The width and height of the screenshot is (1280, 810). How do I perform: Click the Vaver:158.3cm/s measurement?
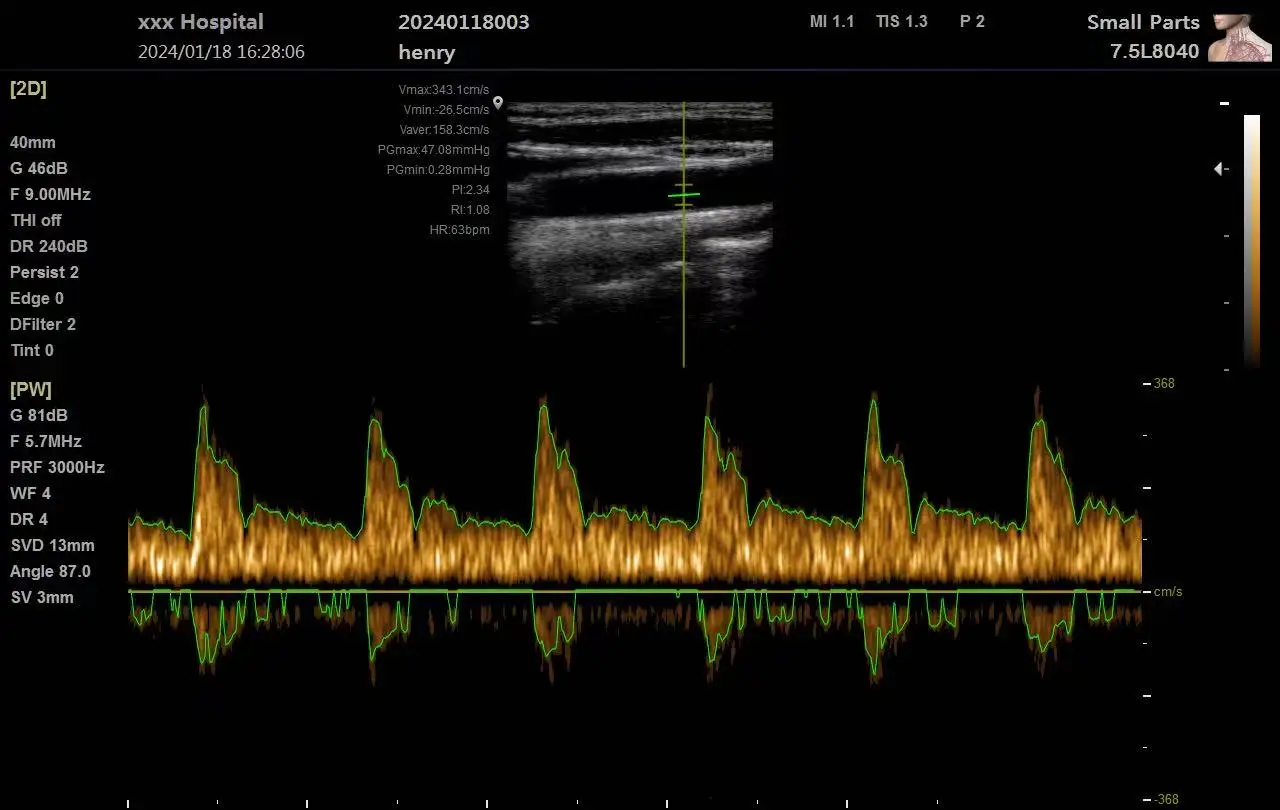click(x=445, y=130)
